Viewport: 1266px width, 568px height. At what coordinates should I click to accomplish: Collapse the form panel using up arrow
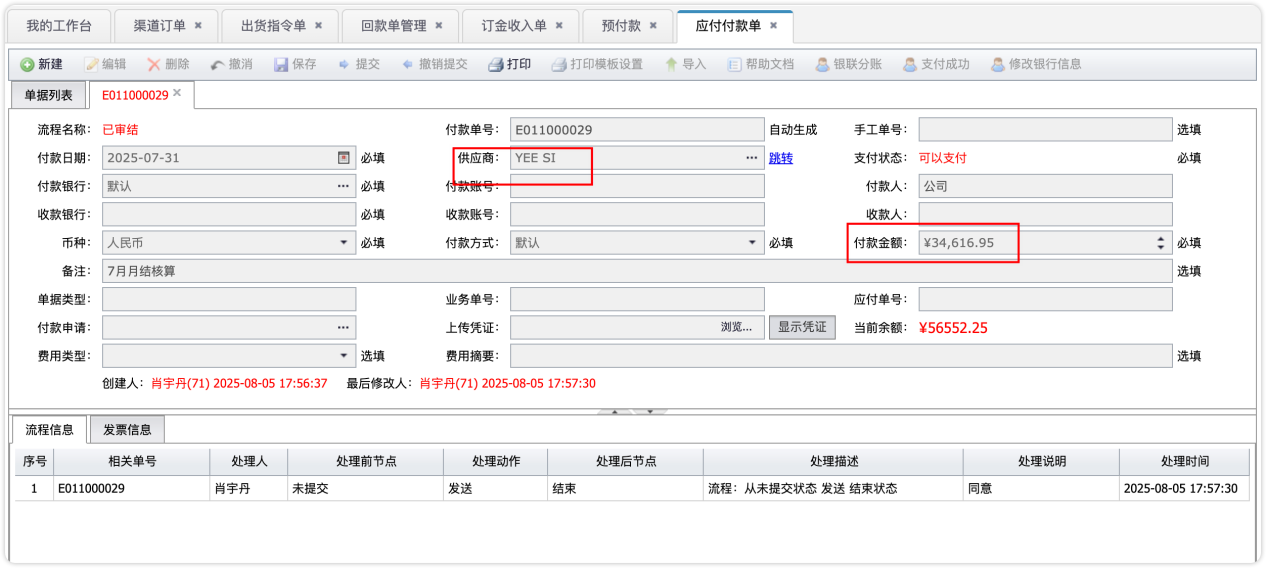click(614, 411)
